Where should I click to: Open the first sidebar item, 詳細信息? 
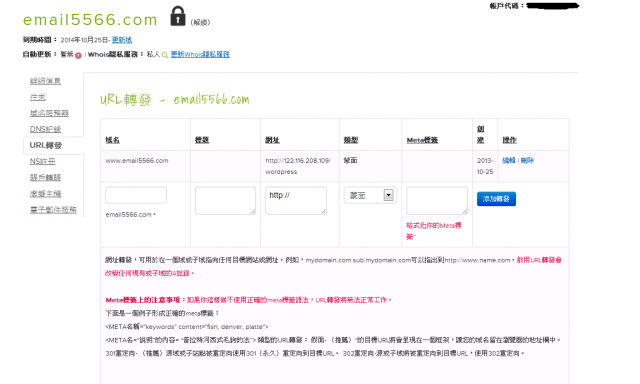click(45, 81)
